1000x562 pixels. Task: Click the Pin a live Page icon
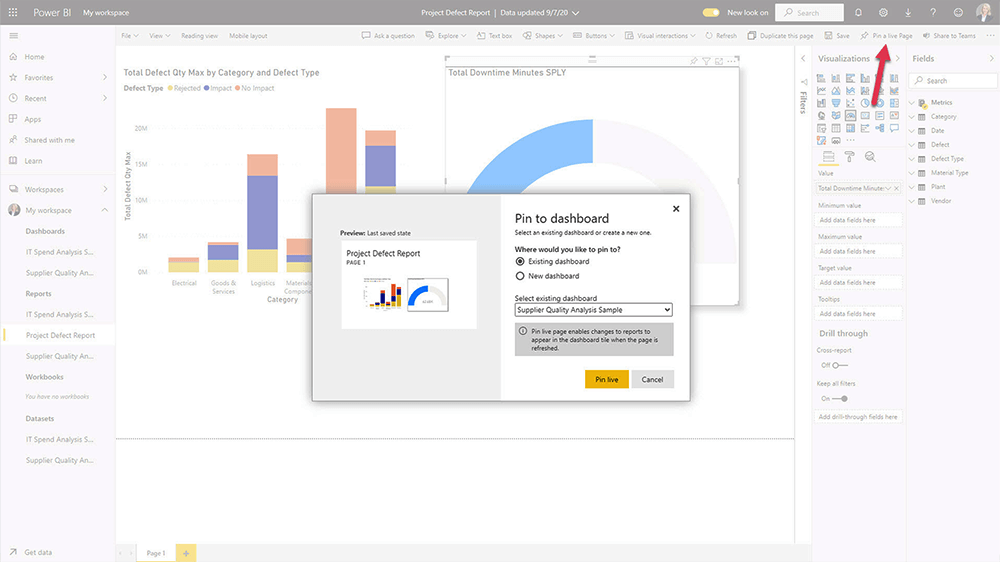click(x=864, y=36)
